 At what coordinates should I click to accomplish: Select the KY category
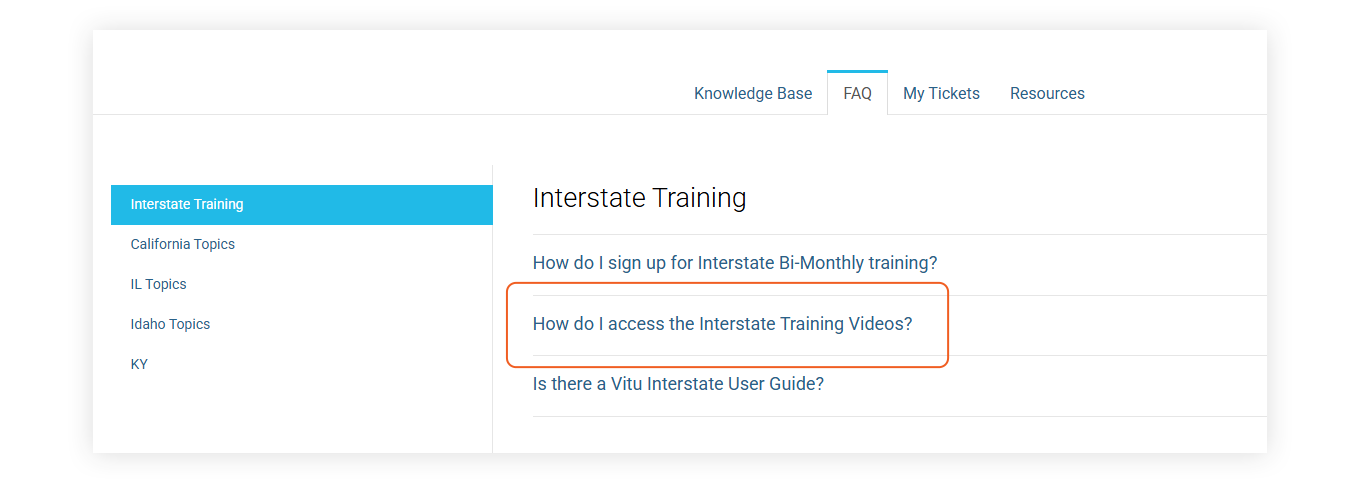[139, 364]
